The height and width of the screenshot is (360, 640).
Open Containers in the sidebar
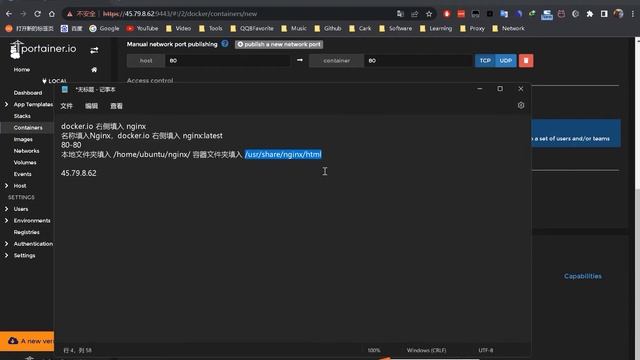[28, 128]
